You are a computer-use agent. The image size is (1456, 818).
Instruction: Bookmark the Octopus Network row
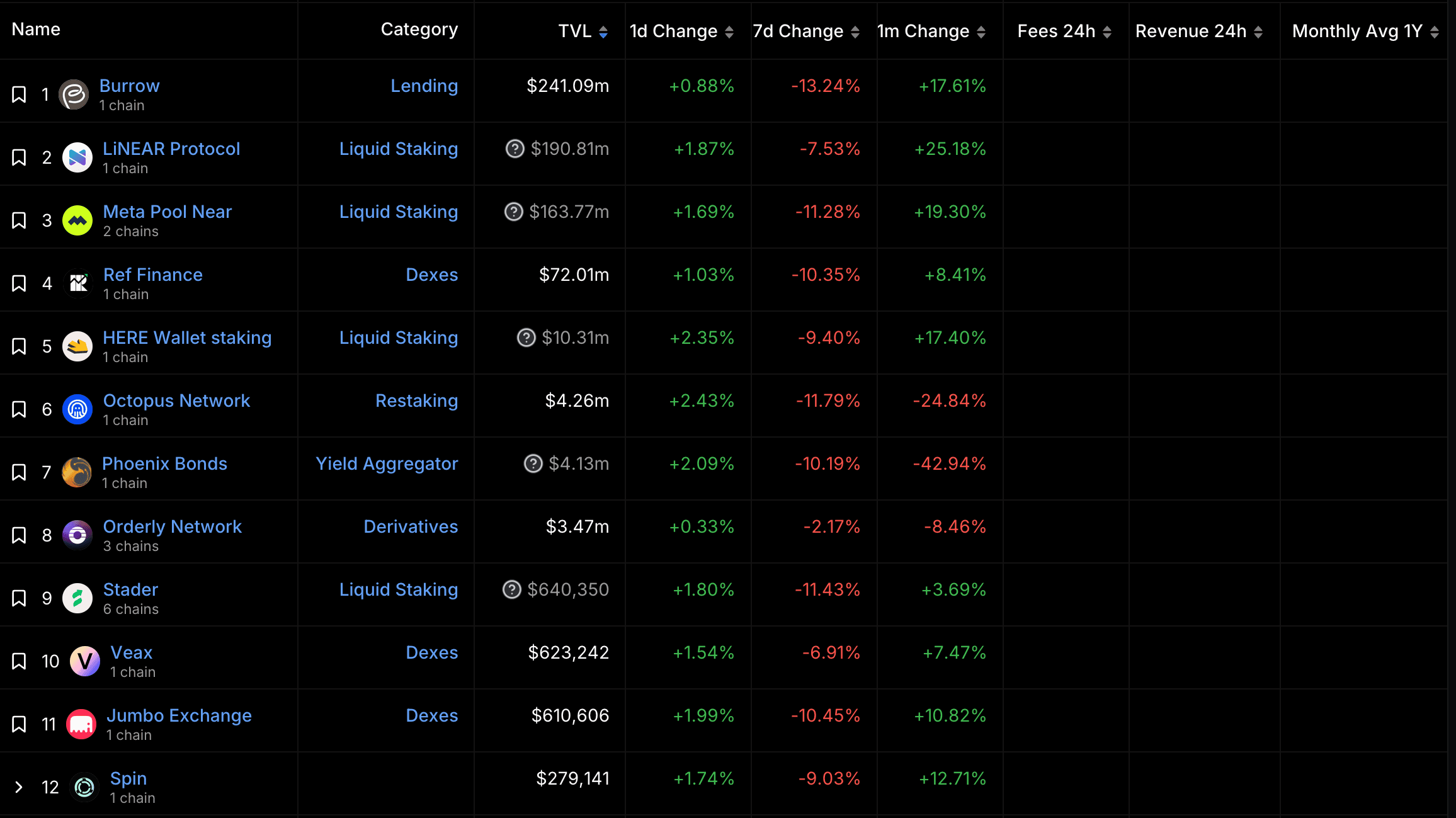[x=19, y=409]
